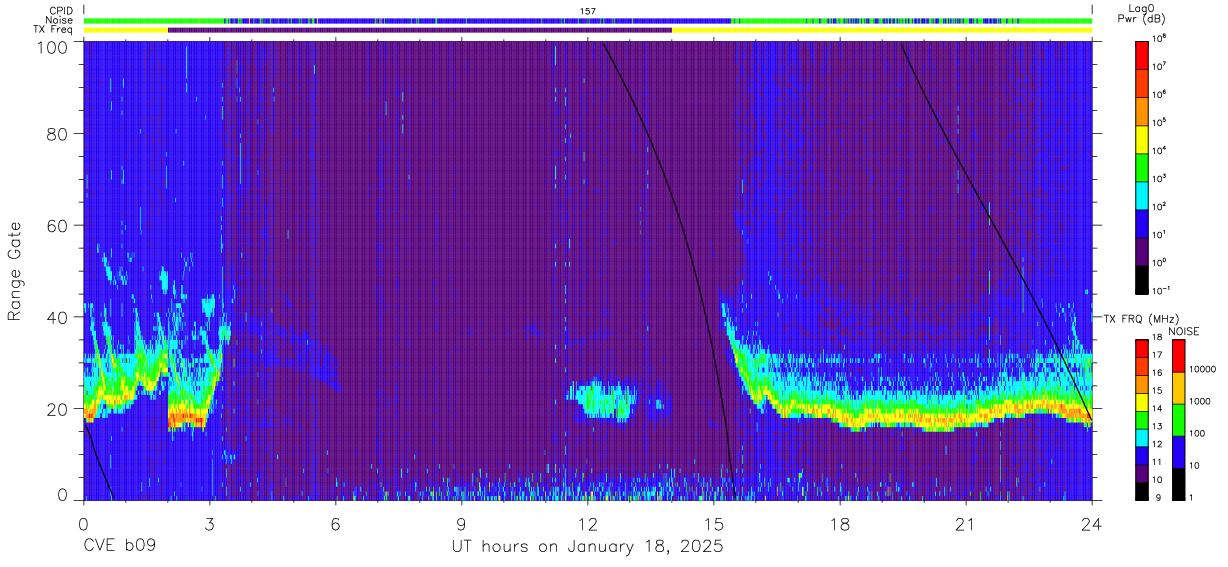Select tick label 40 on Range Gate axis
Screen dimensions: 1228x567
pos(56,317)
